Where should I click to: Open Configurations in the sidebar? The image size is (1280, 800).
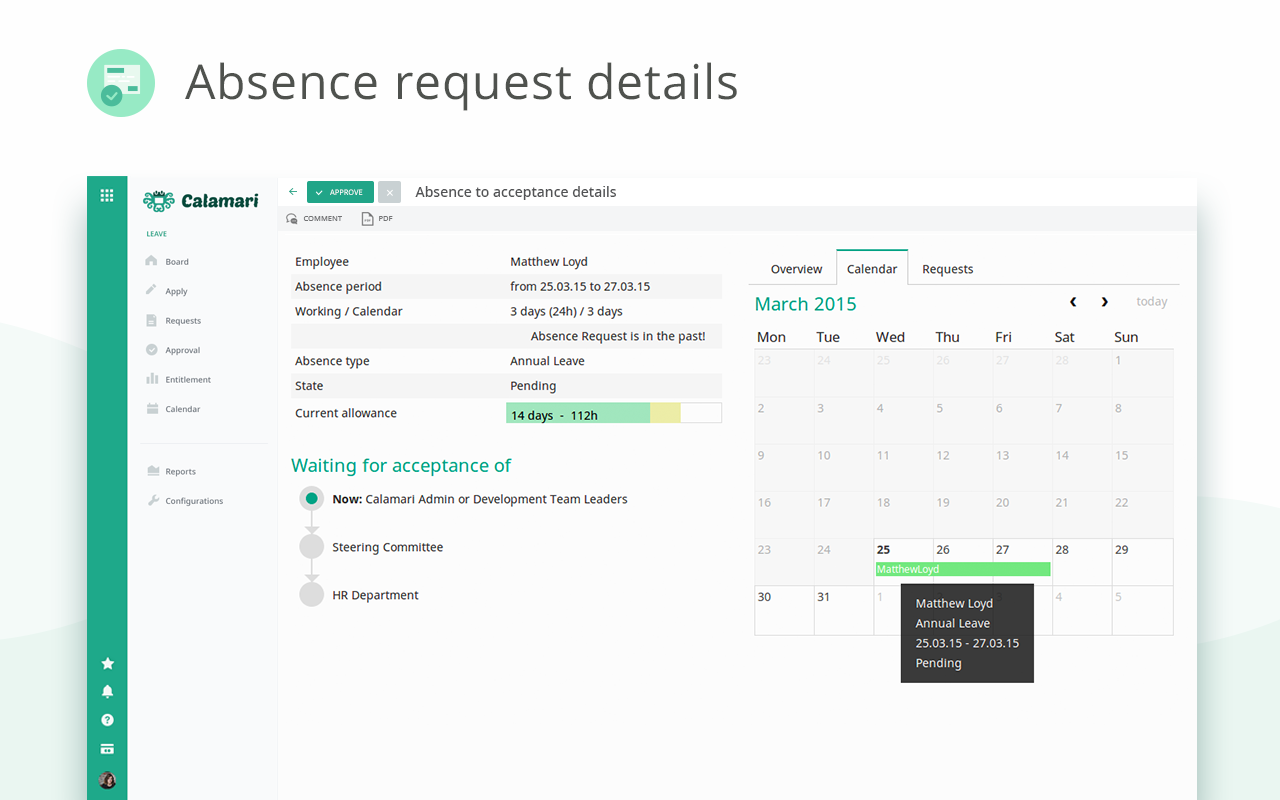[x=193, y=501]
